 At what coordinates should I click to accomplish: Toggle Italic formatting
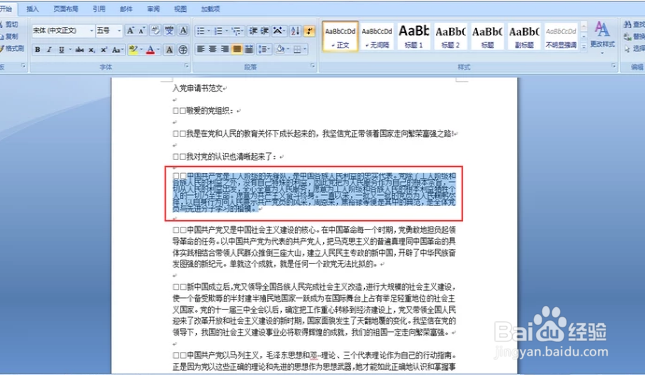(49, 50)
